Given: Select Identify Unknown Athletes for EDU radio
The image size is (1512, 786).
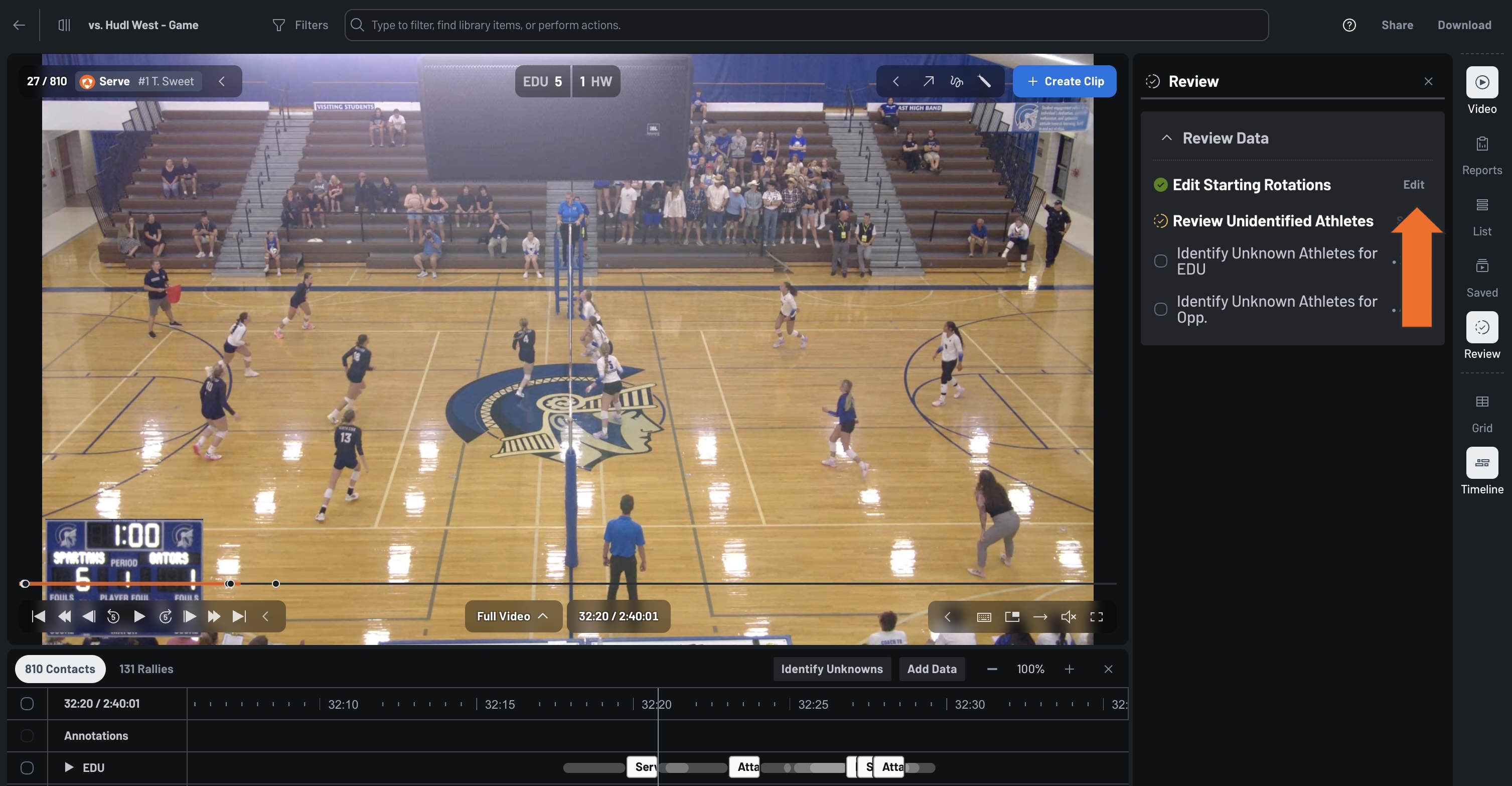Looking at the screenshot, I should [1160, 261].
